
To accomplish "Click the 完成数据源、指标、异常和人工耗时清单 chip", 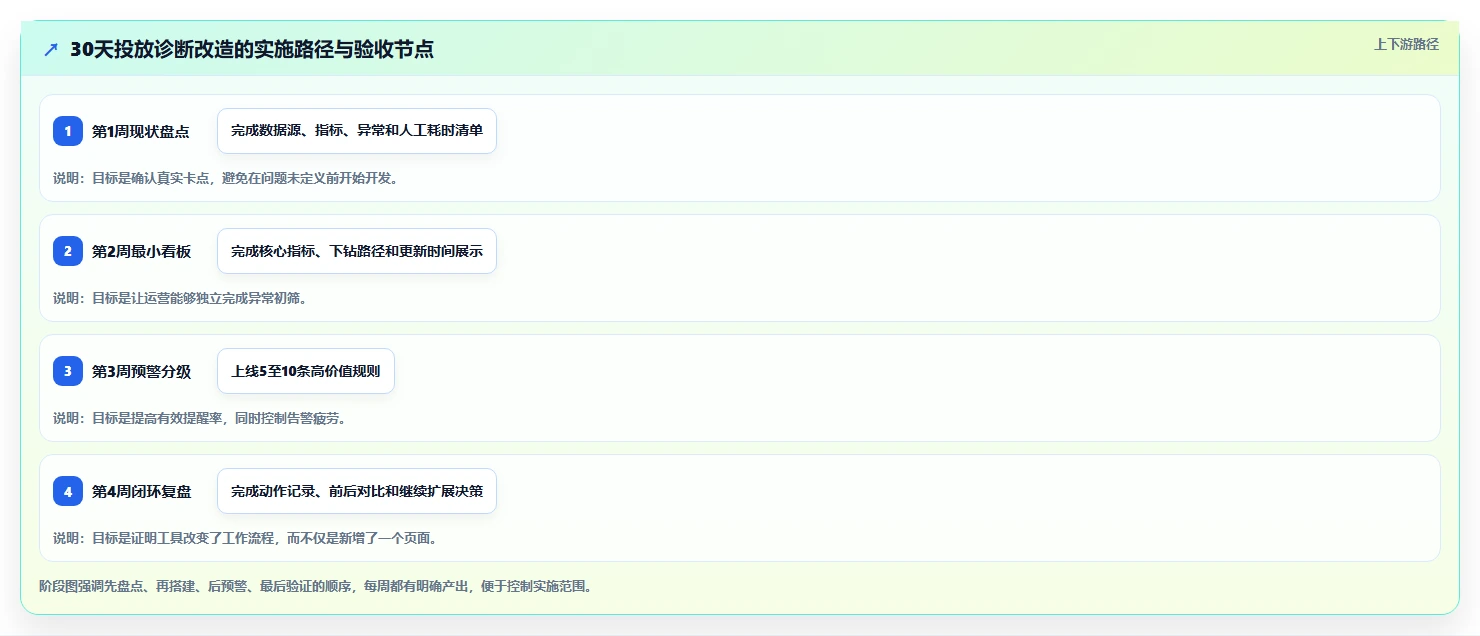I will click(357, 131).
